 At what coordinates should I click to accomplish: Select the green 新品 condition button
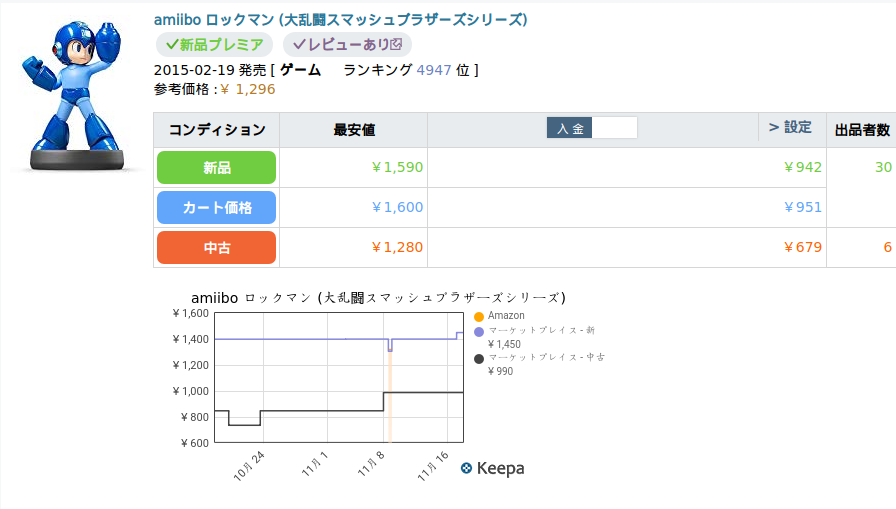click(x=216, y=168)
